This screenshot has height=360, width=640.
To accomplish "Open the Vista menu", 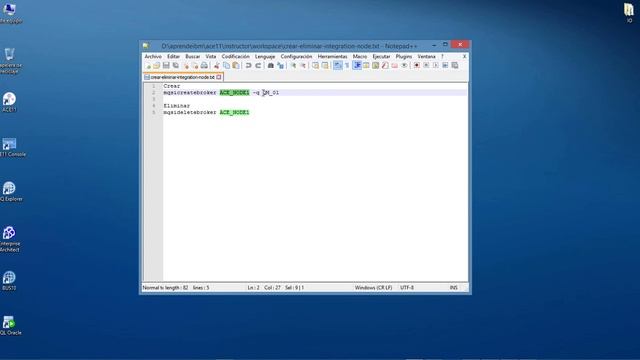I will coord(211,56).
